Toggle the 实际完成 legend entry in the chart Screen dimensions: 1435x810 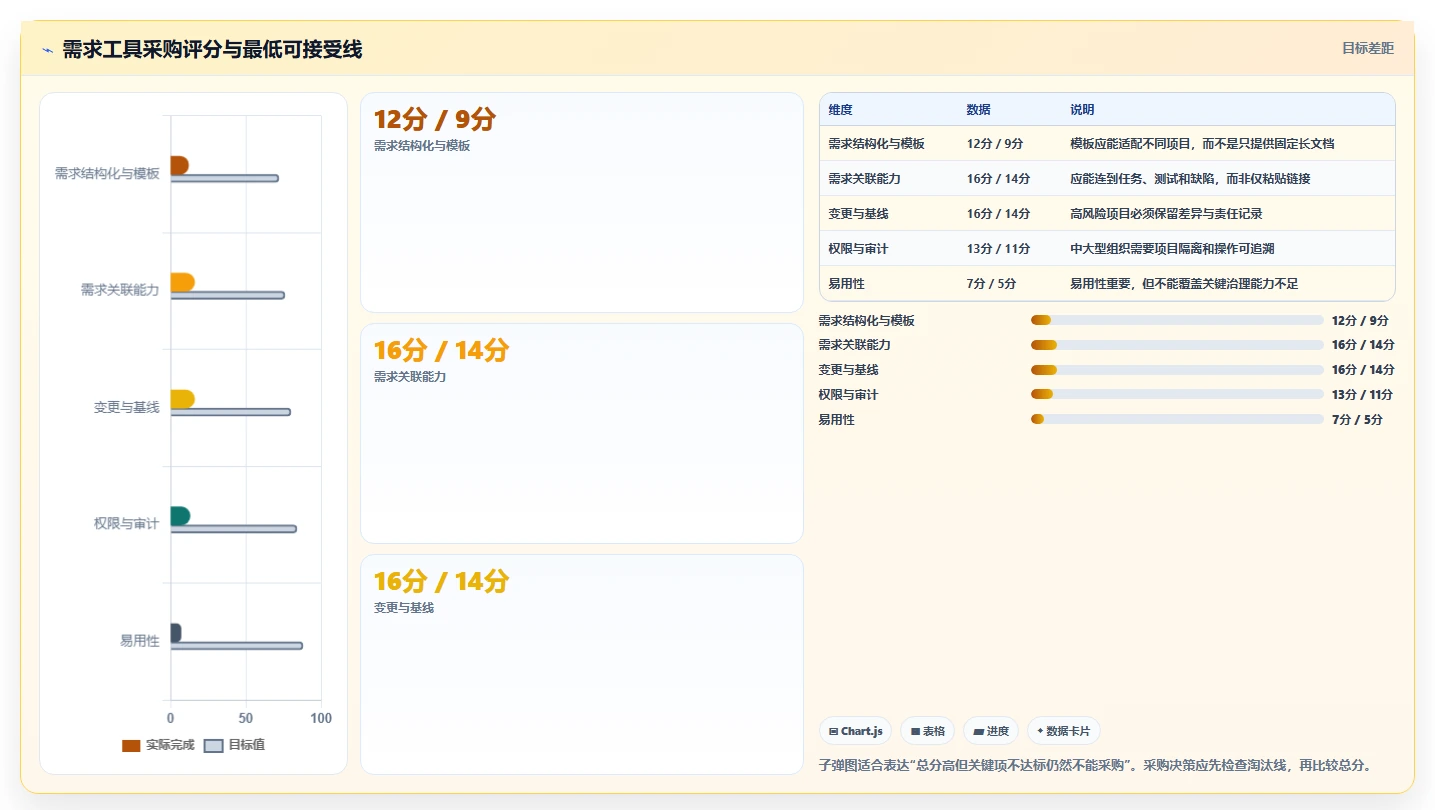point(158,745)
